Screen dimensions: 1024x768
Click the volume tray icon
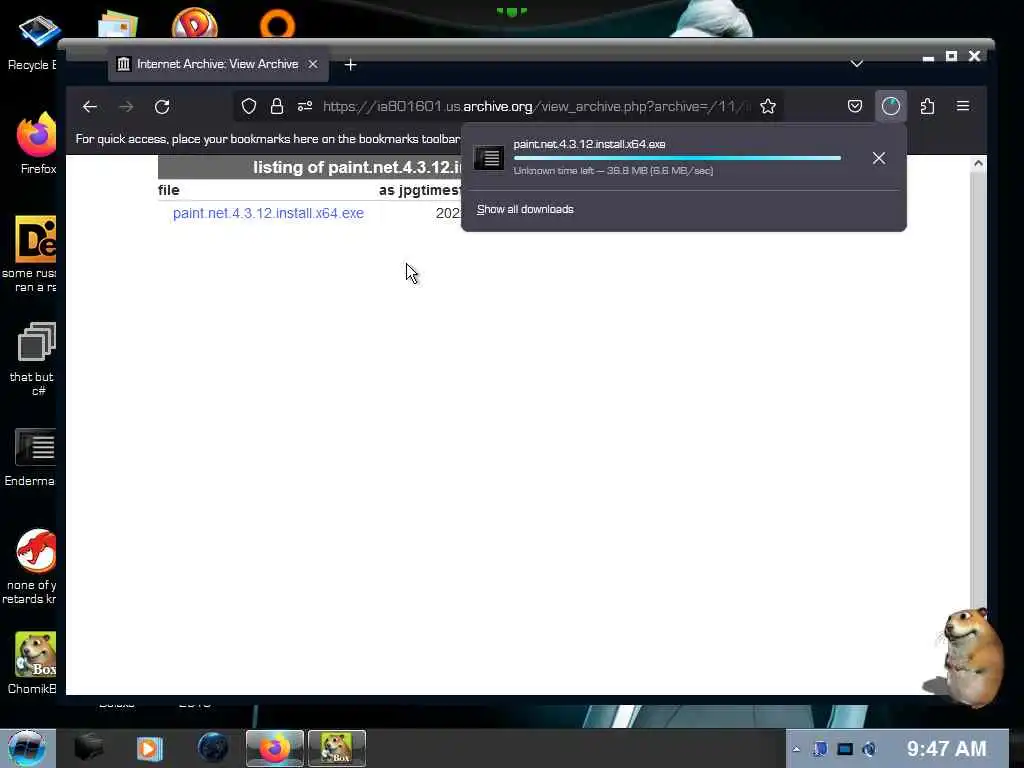coord(869,749)
